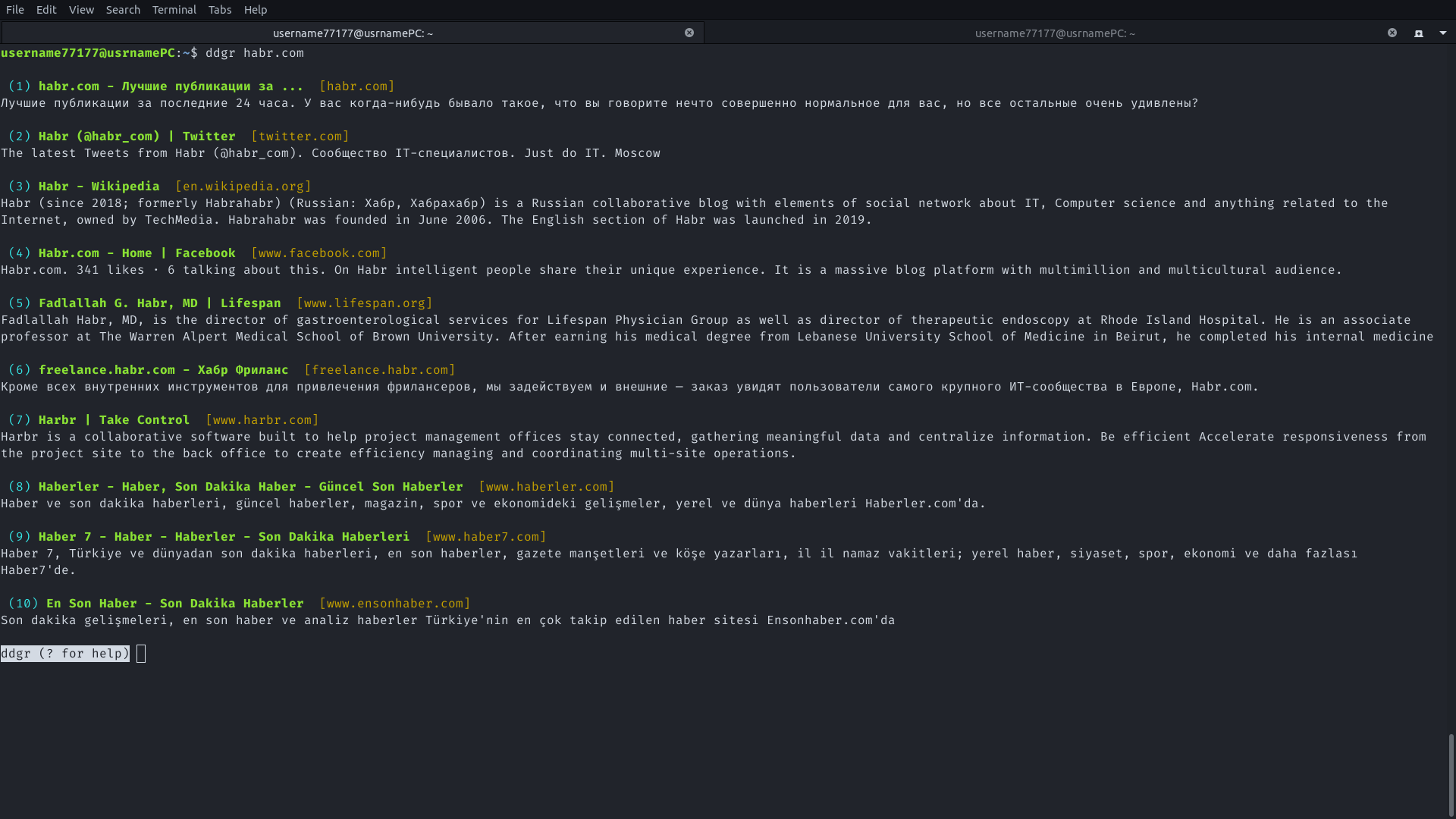The height and width of the screenshot is (819, 1456).
Task: Click the username77177@usrnamePC shell prompt text
Action: 88,53
